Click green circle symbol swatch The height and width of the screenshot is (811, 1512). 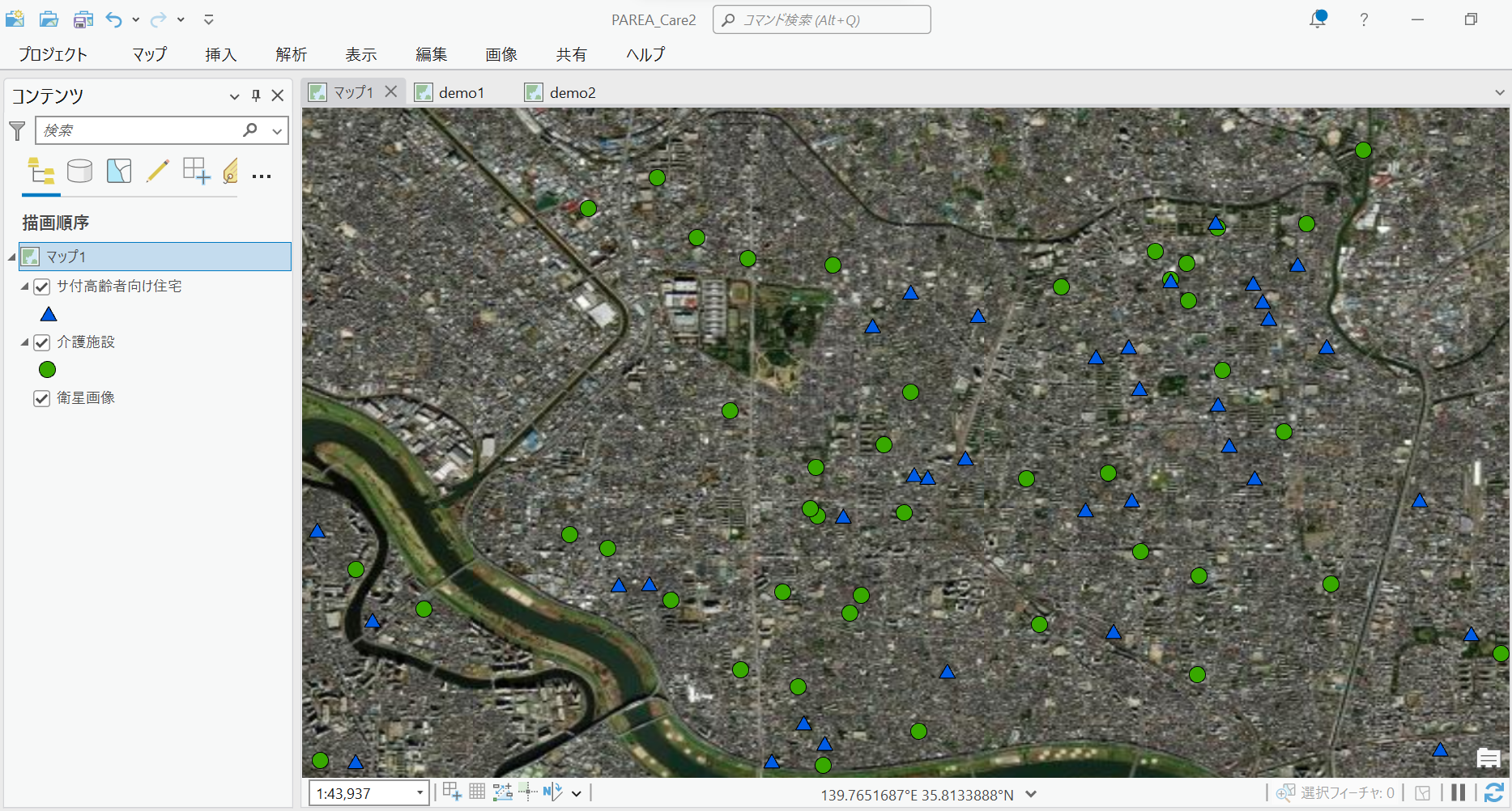pos(48,369)
